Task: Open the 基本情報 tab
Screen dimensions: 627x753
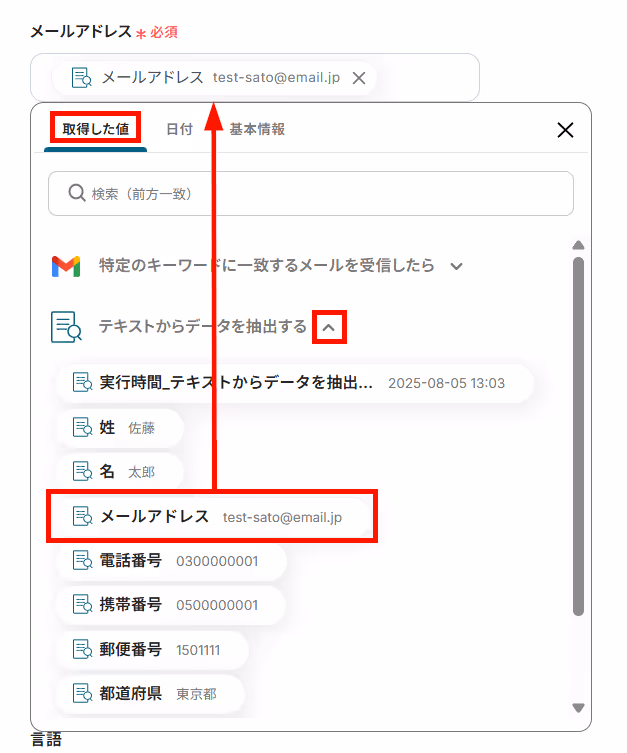Action: coord(257,129)
